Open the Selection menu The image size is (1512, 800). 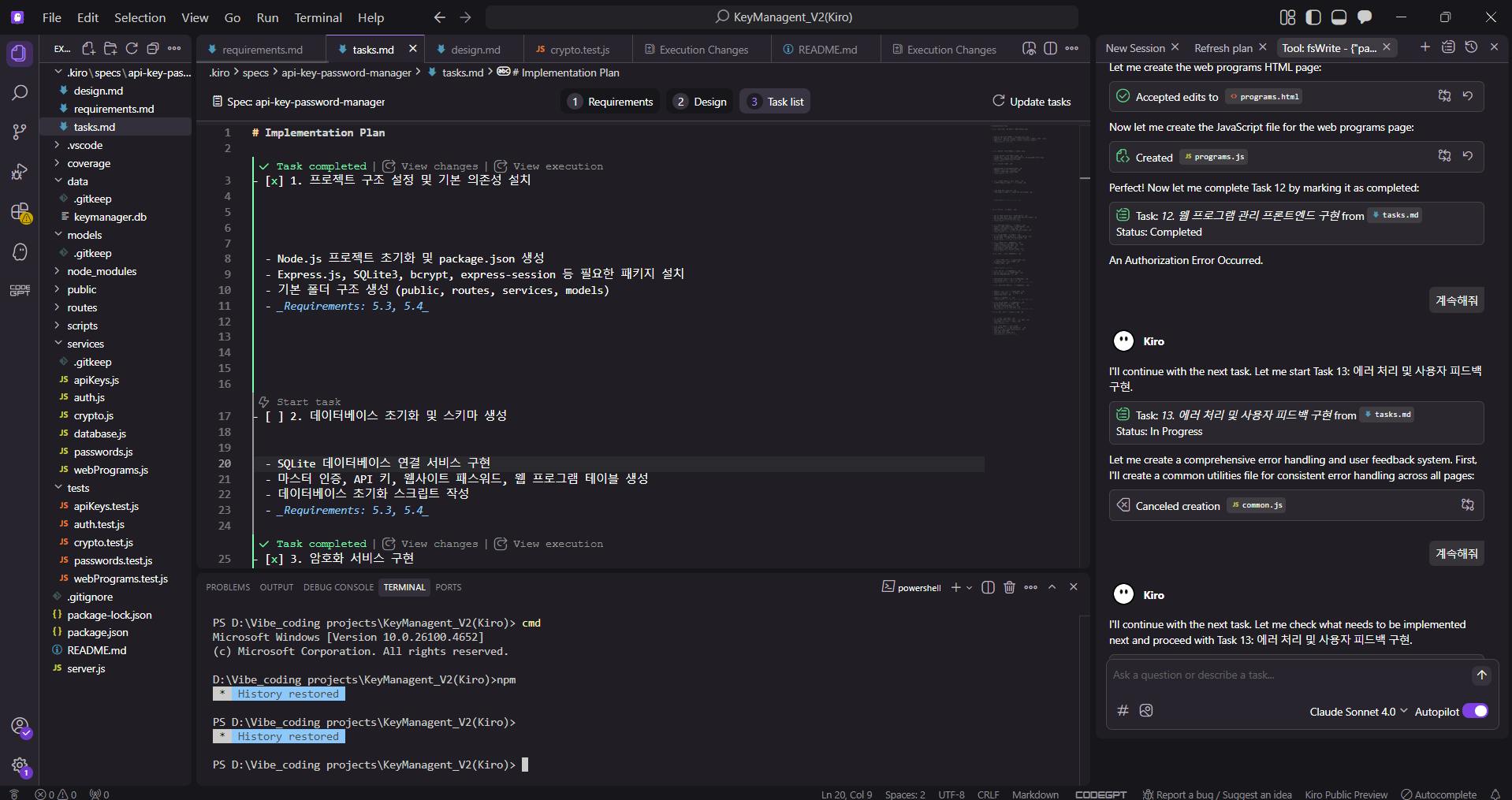140,17
